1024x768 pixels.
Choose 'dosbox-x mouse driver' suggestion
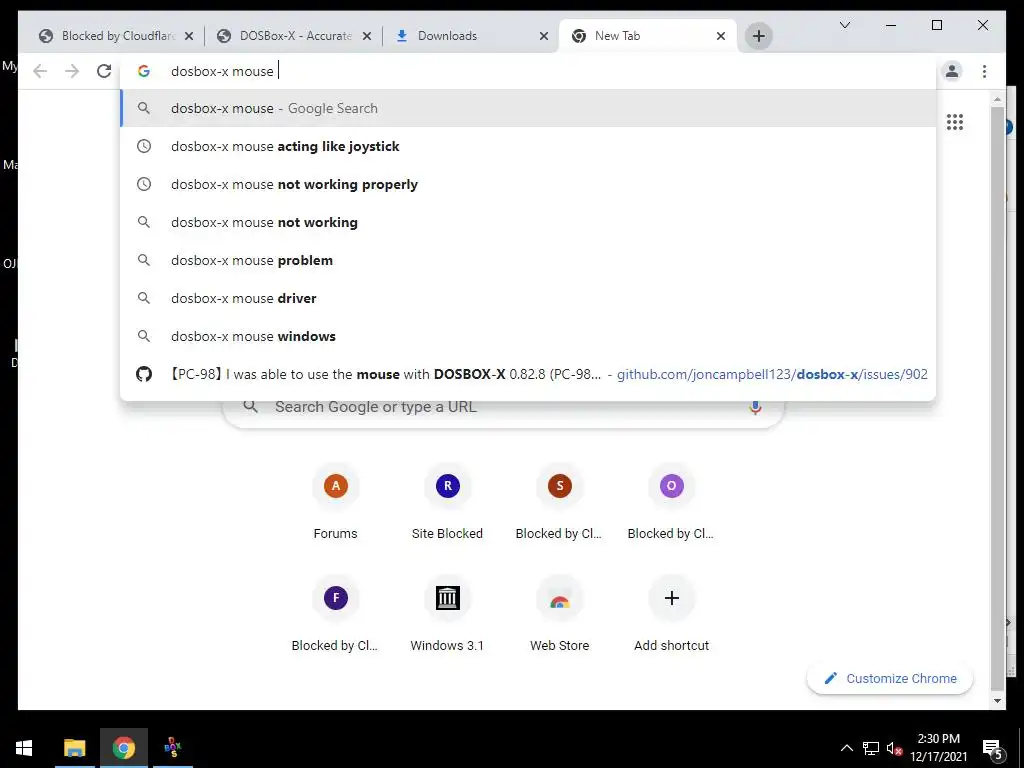[x=528, y=298]
